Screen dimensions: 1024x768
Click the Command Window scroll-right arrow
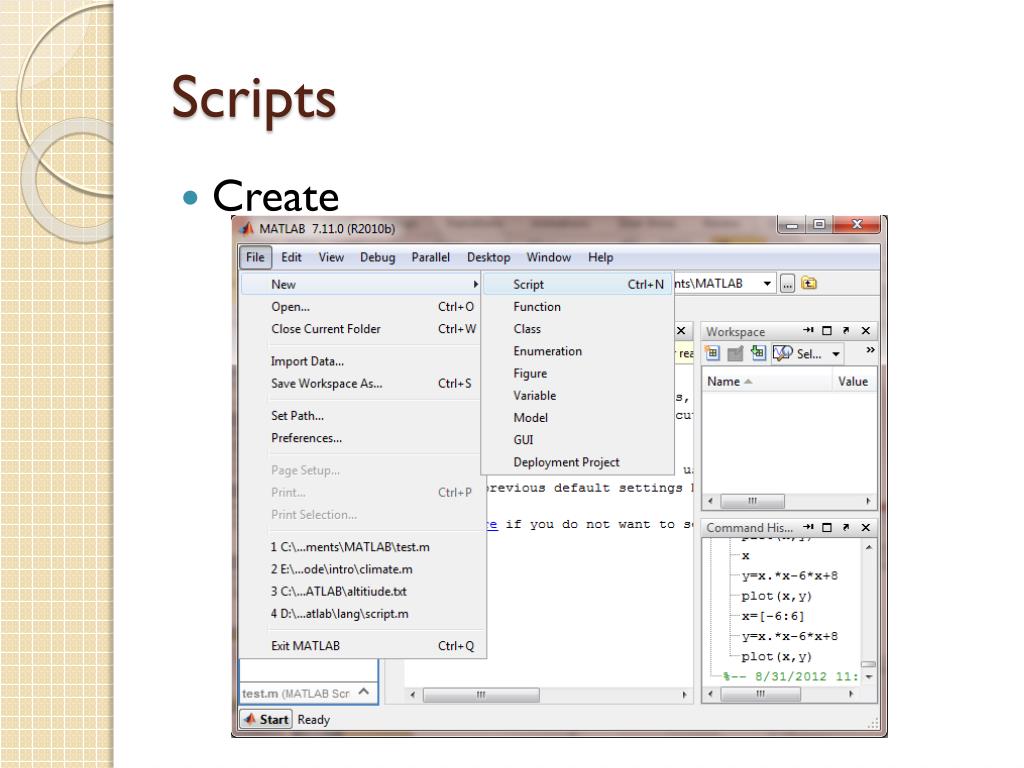(684, 695)
